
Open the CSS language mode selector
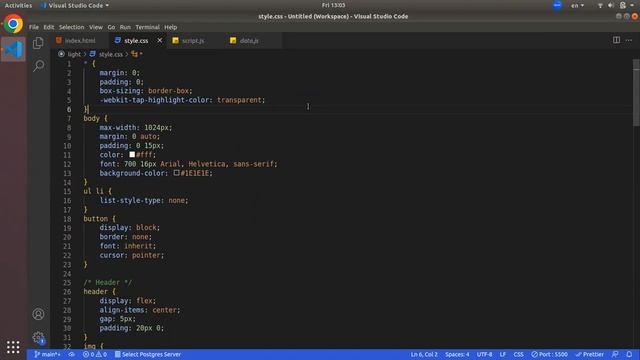click(x=518, y=354)
